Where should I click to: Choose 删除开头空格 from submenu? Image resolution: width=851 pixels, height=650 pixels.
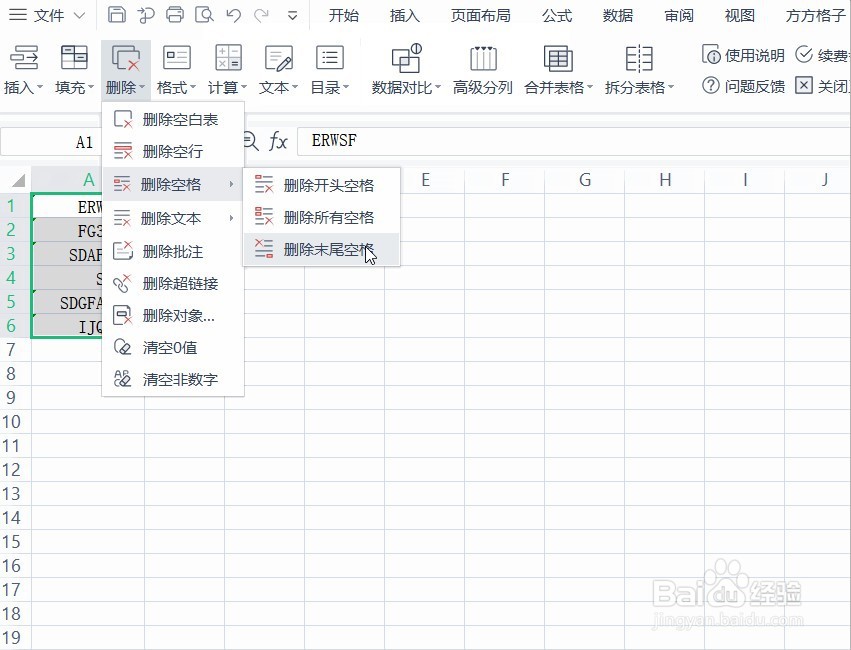tap(322, 186)
